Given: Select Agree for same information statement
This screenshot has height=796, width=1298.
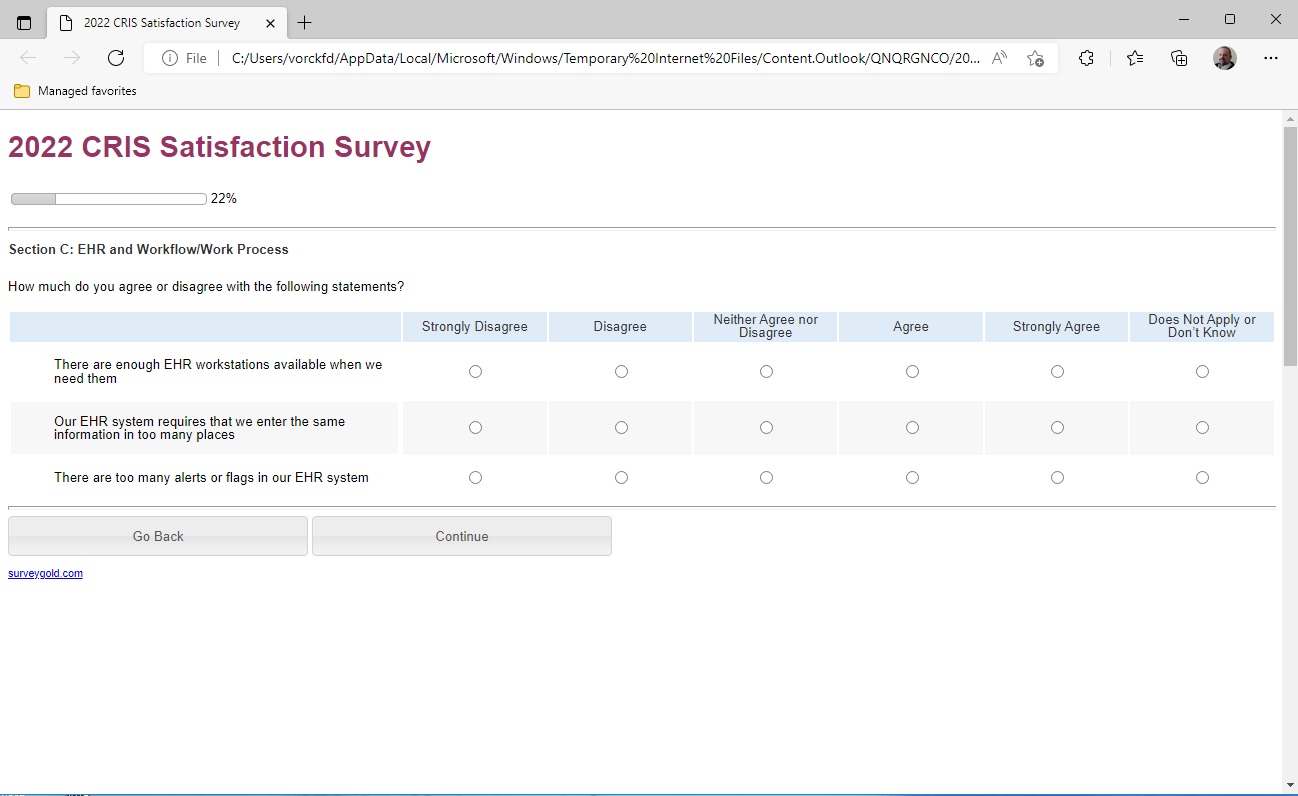Looking at the screenshot, I should point(912,428).
